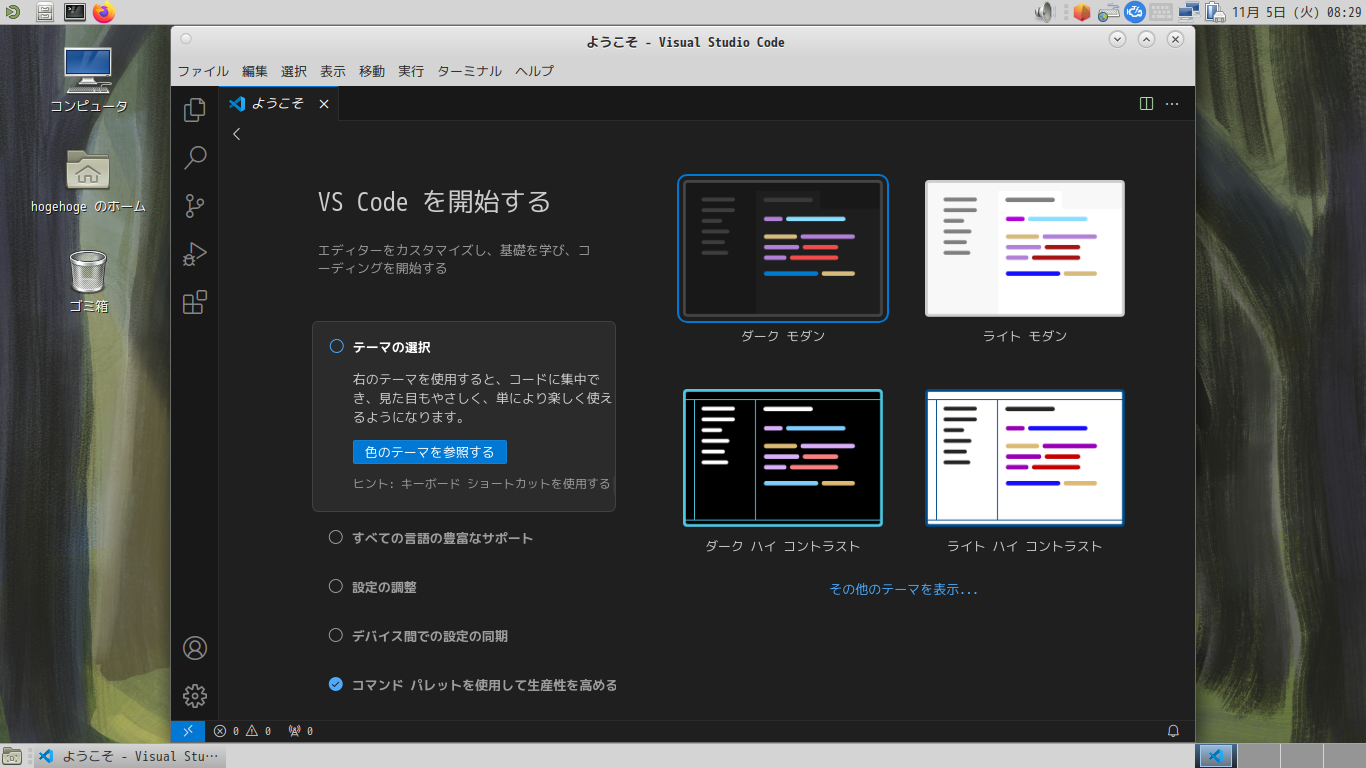1366x768 pixels.
Task: Expand the 設定の調整 step title
Action: (x=384, y=587)
